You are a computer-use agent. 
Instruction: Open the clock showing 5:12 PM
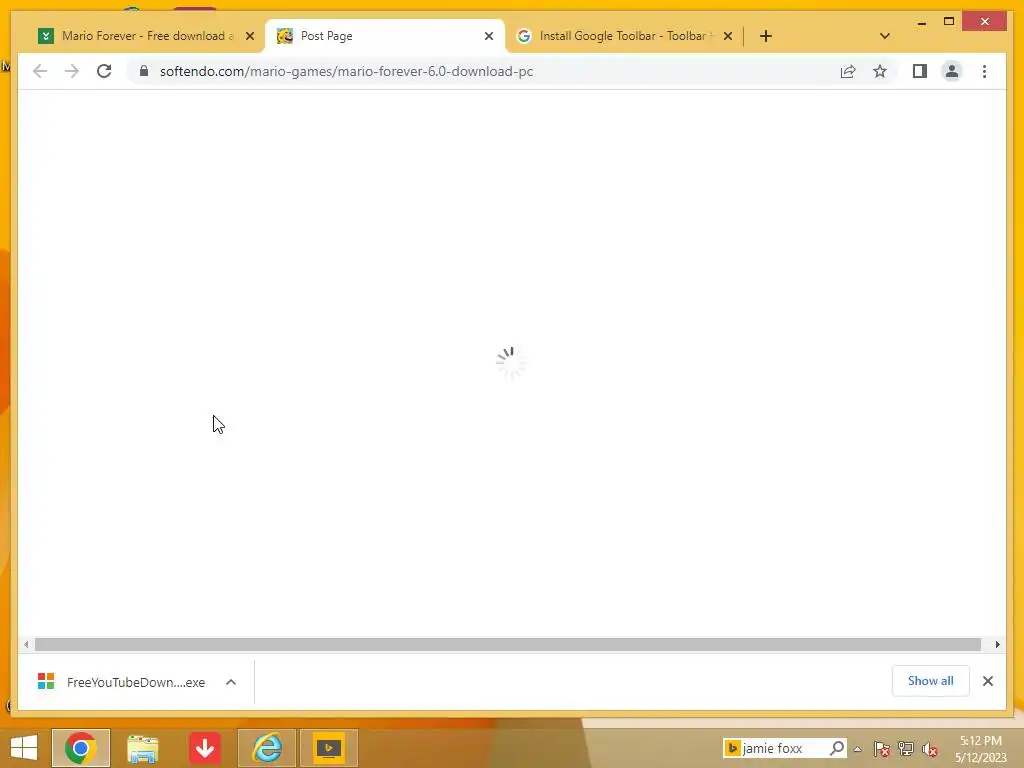(x=980, y=748)
